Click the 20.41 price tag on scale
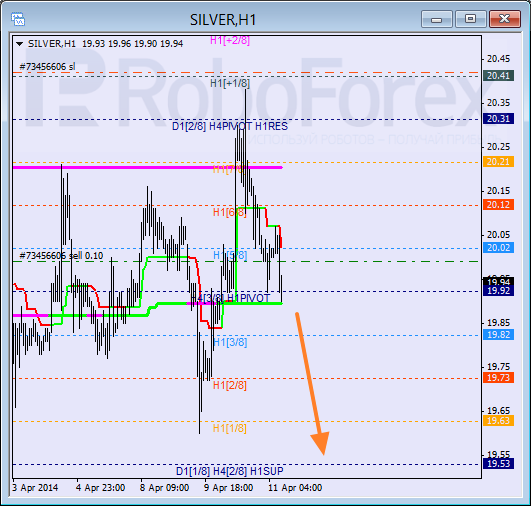The width and height of the screenshot is (531, 506). pos(498,76)
